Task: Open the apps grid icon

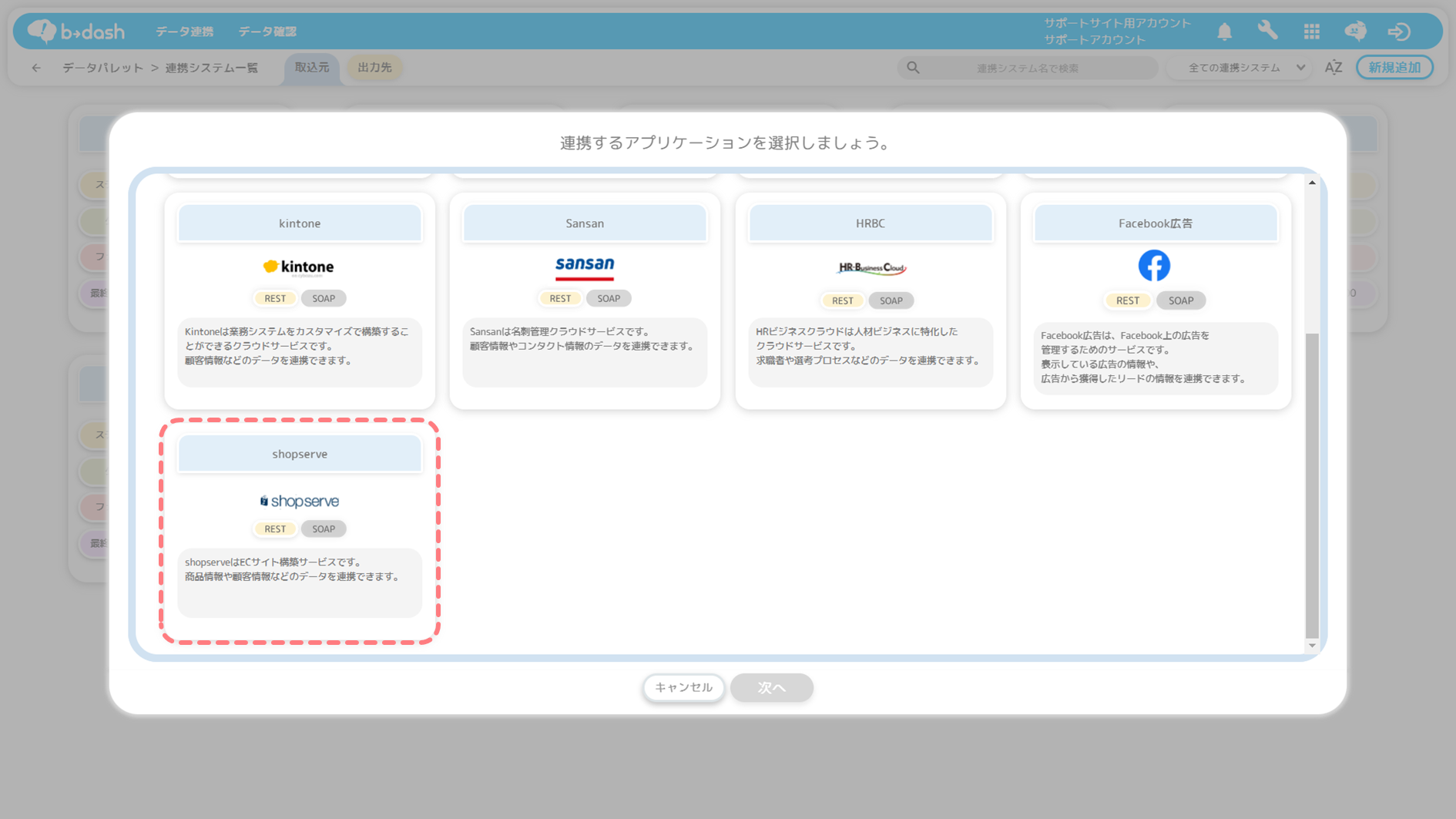Action: [1311, 32]
